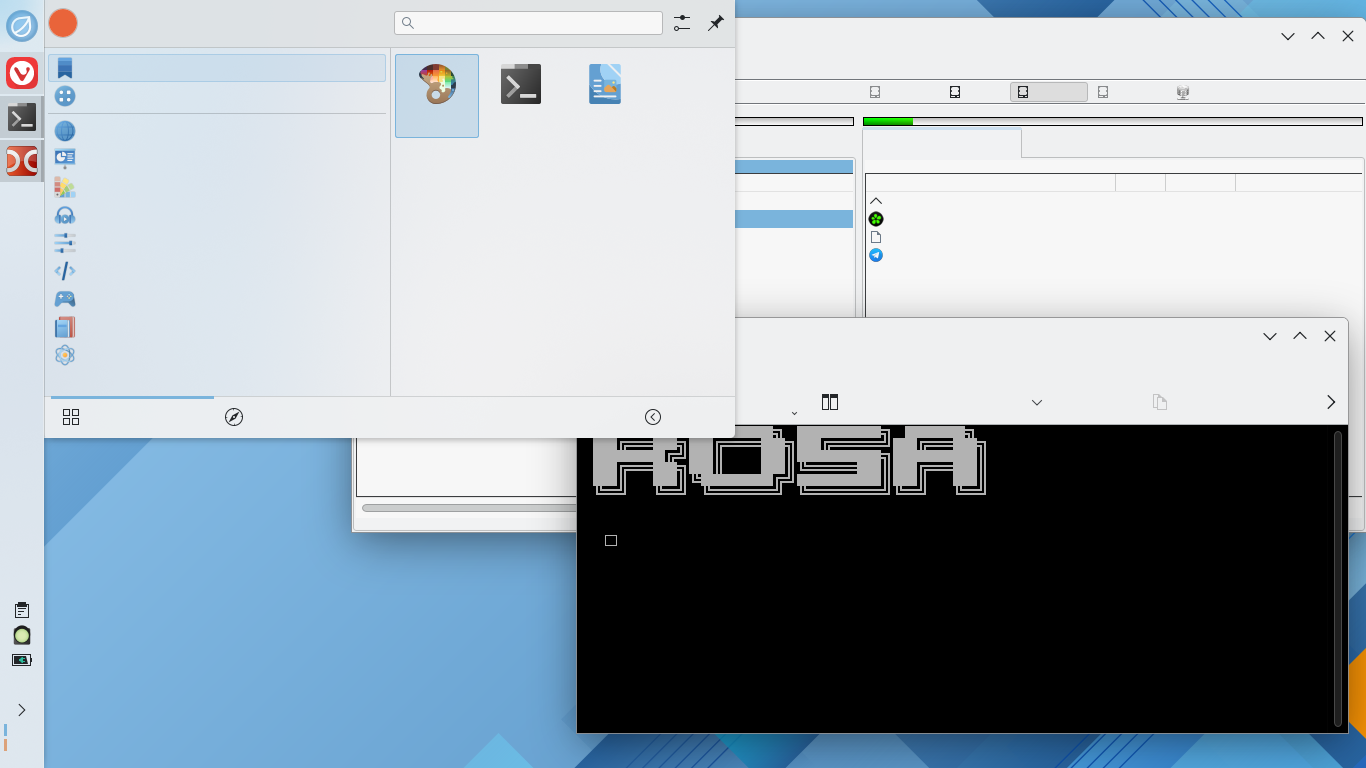Toggle the split view in the terminal toolbar
The height and width of the screenshot is (768, 1366).
click(x=830, y=402)
